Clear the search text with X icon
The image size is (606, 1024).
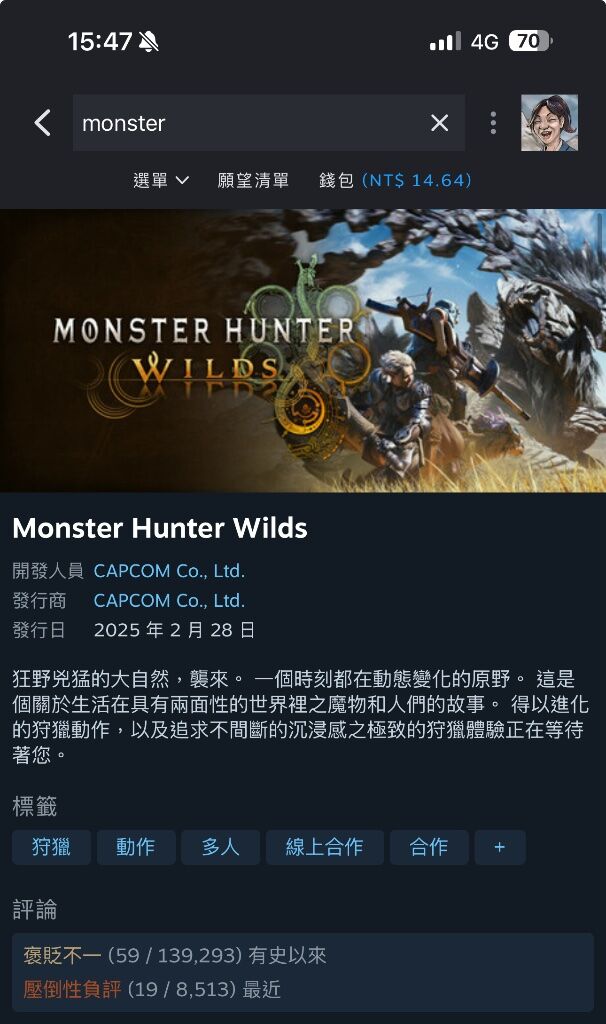pyautogui.click(x=439, y=123)
